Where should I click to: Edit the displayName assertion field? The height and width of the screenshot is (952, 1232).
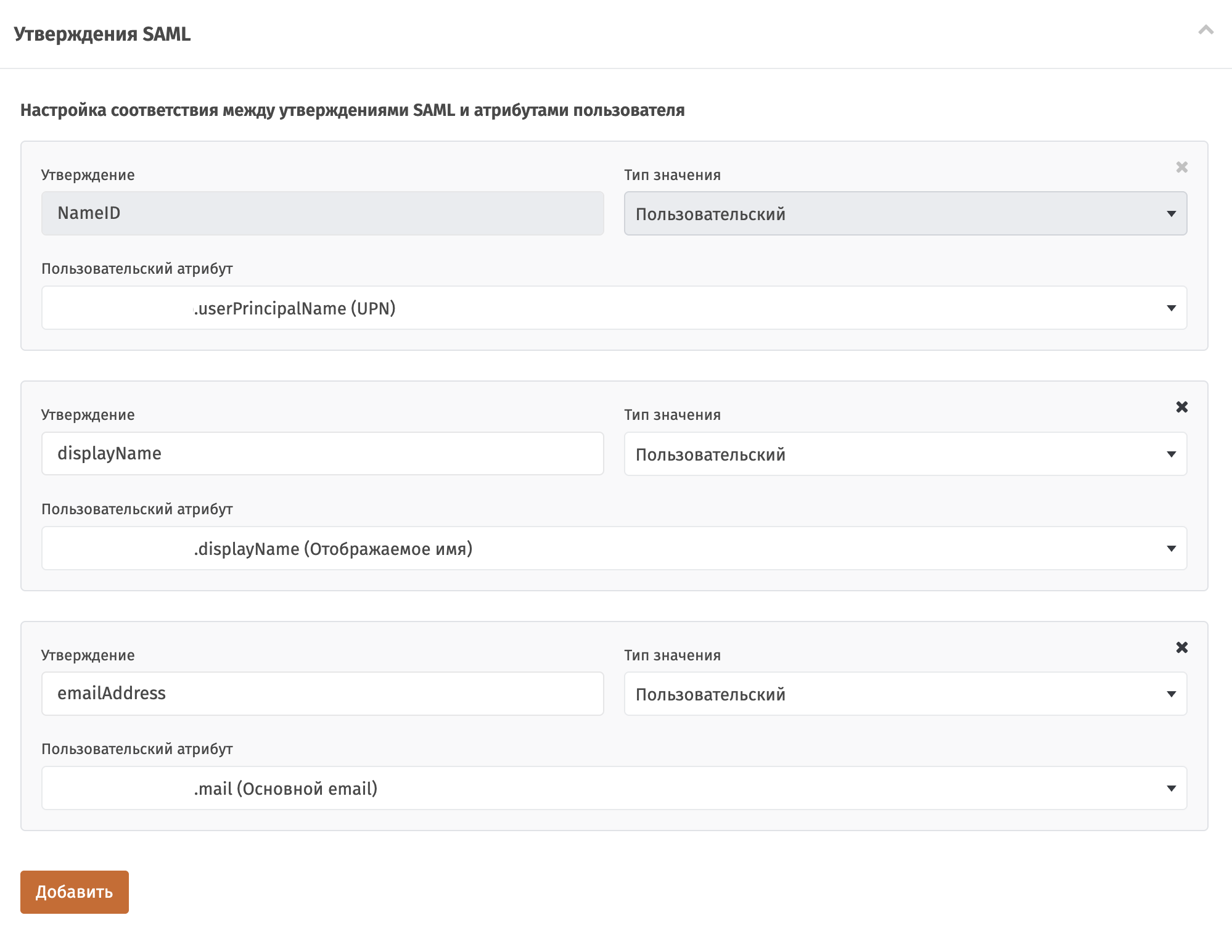322,454
